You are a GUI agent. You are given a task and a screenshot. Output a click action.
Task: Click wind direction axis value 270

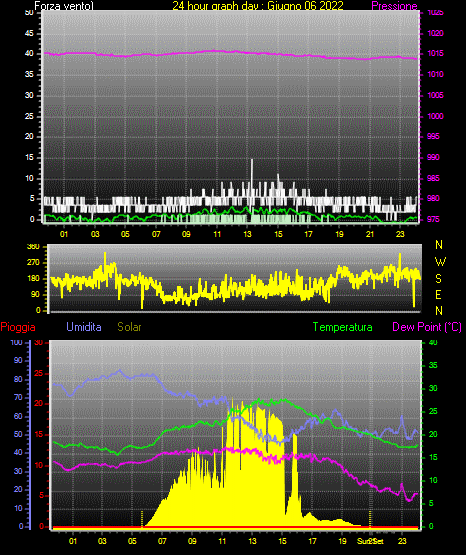point(34,263)
